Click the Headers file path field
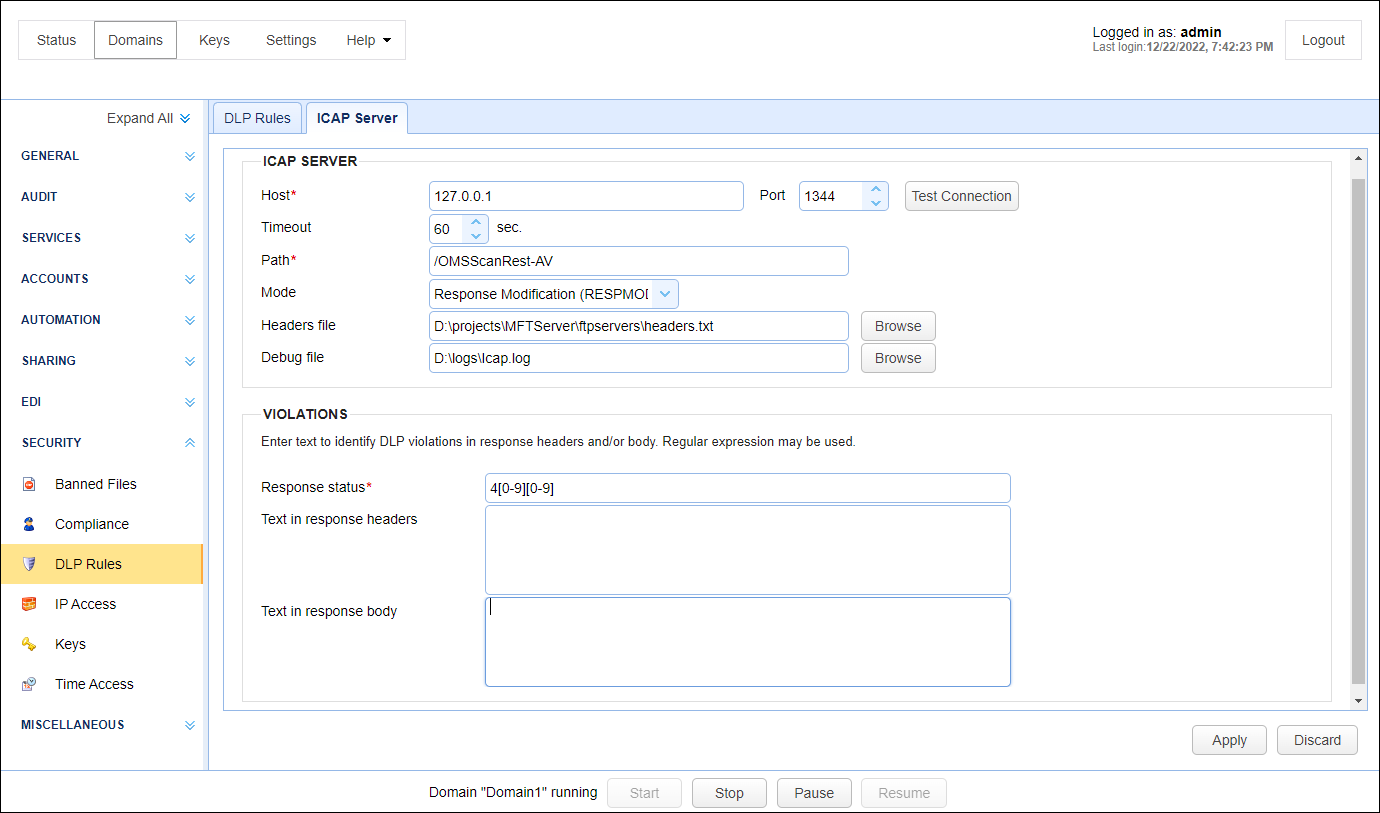 coord(638,326)
